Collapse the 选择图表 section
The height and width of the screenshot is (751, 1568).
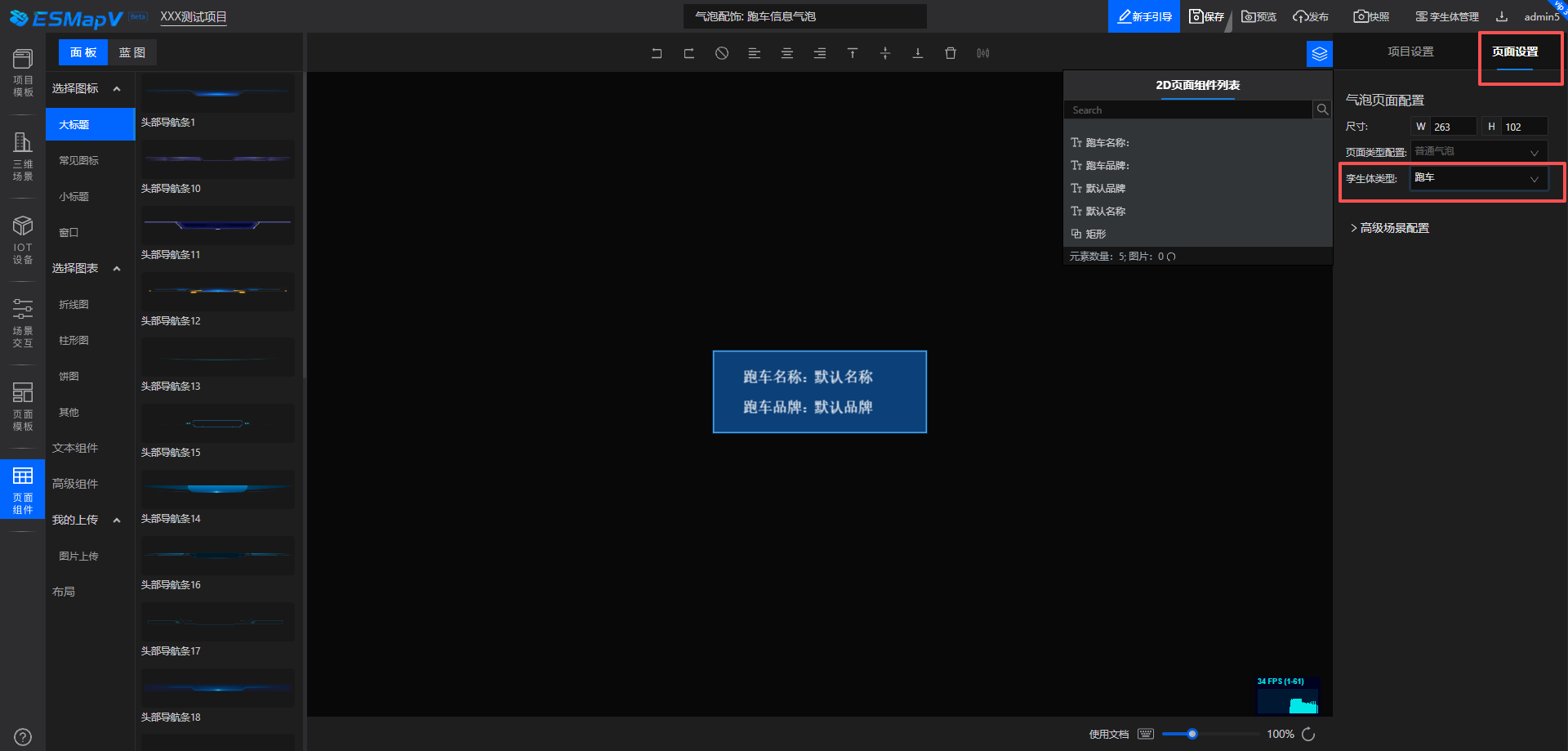117,268
